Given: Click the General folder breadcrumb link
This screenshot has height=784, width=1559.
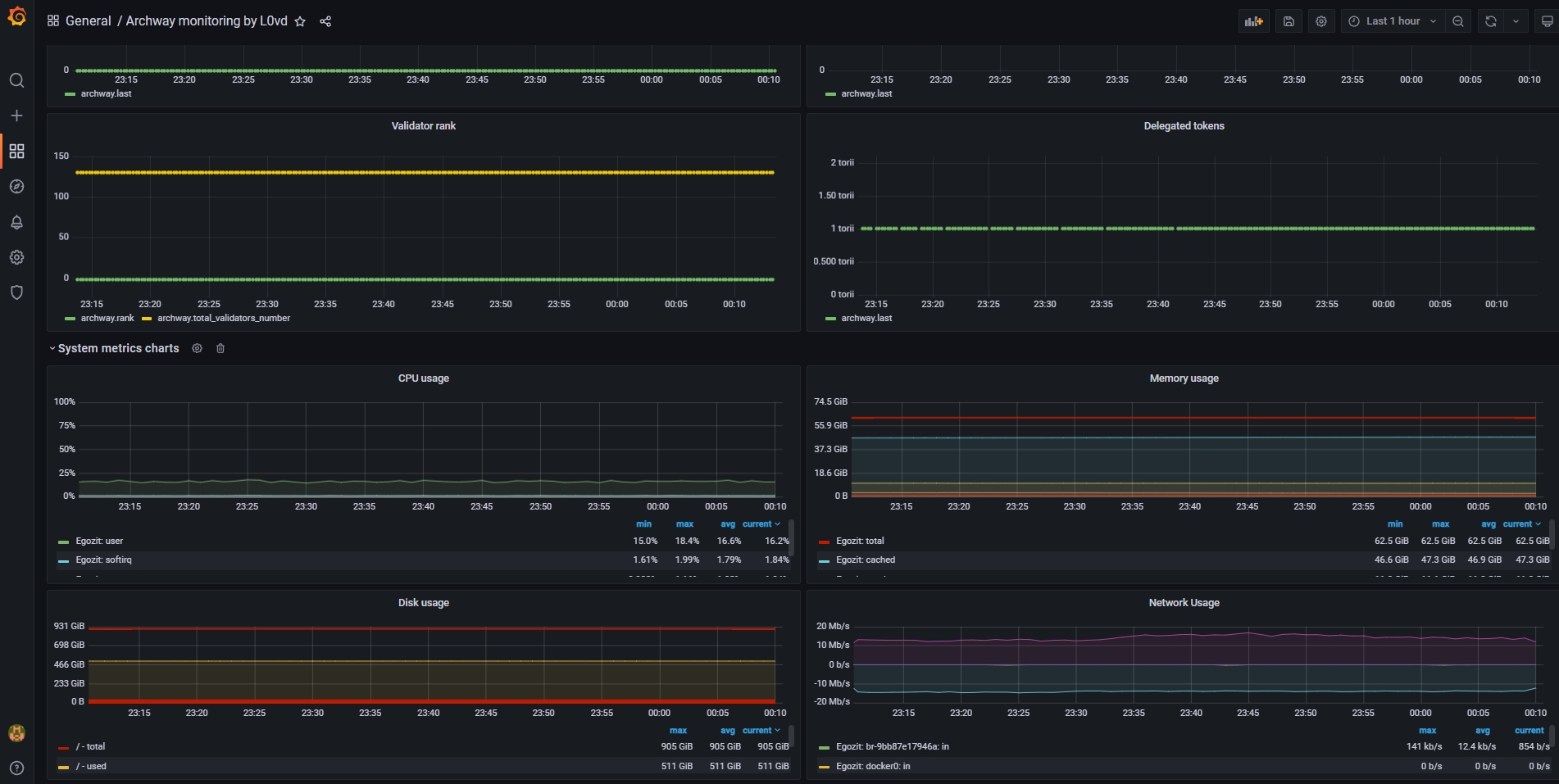Looking at the screenshot, I should pos(88,21).
